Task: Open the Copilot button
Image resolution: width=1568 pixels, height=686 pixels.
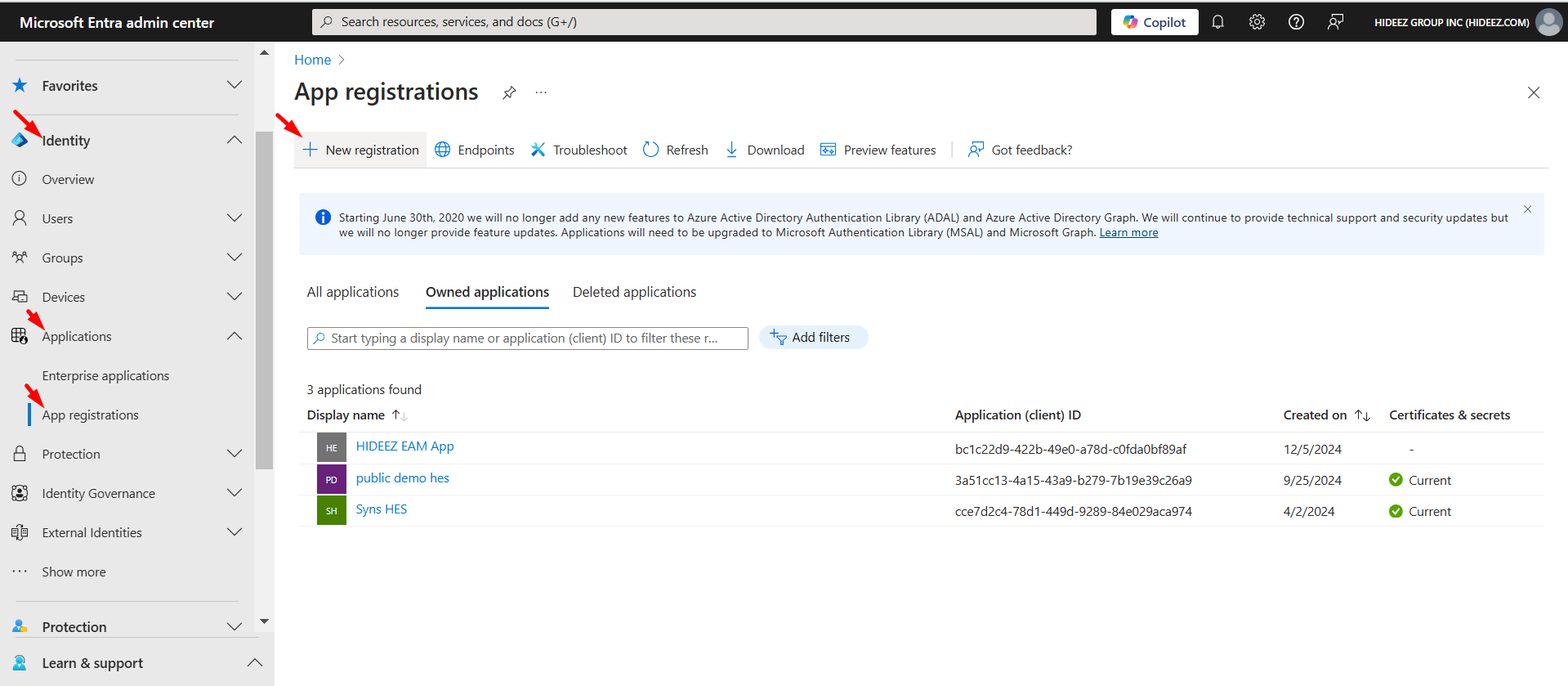Action: (1154, 22)
